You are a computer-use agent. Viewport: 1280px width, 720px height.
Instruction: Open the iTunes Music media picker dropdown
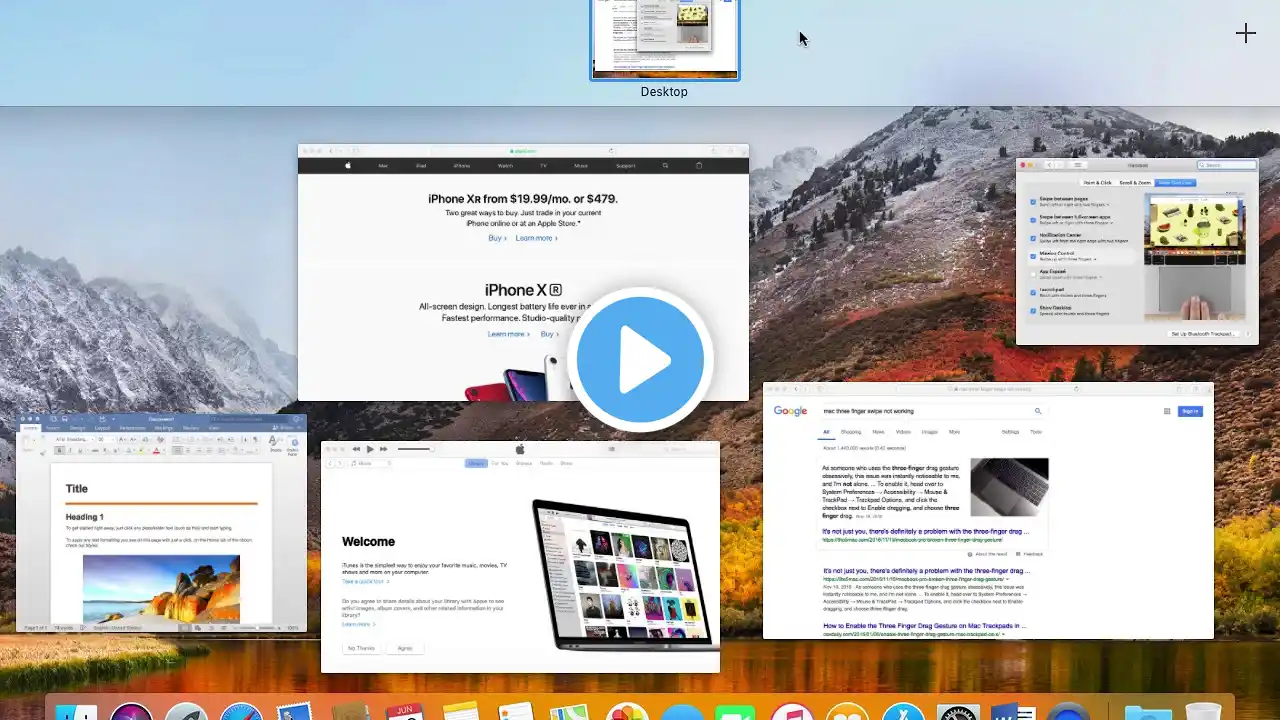pos(370,463)
